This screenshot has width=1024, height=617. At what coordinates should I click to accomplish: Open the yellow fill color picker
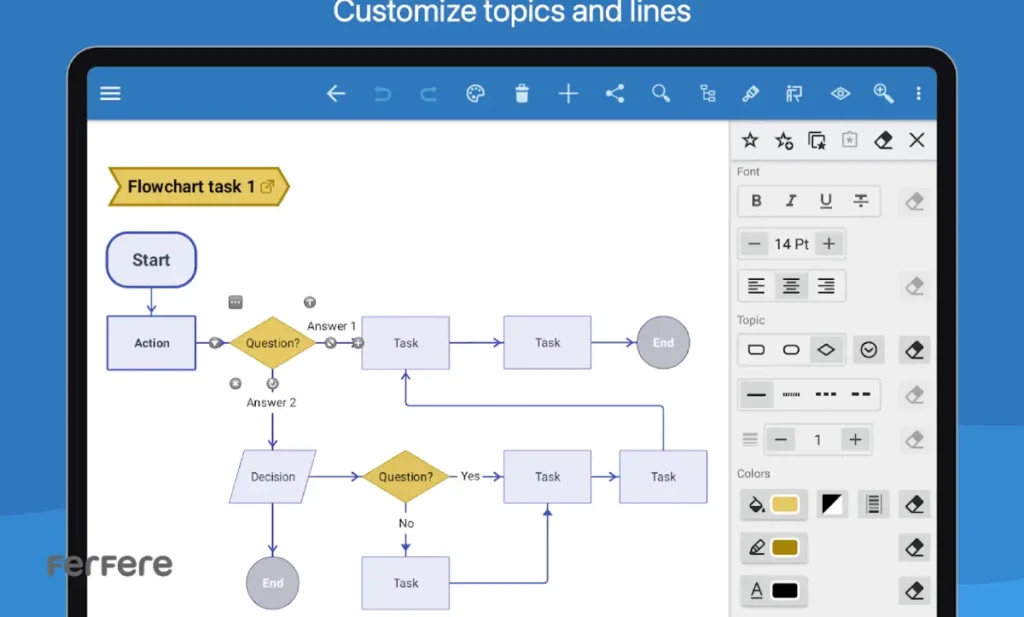point(785,505)
